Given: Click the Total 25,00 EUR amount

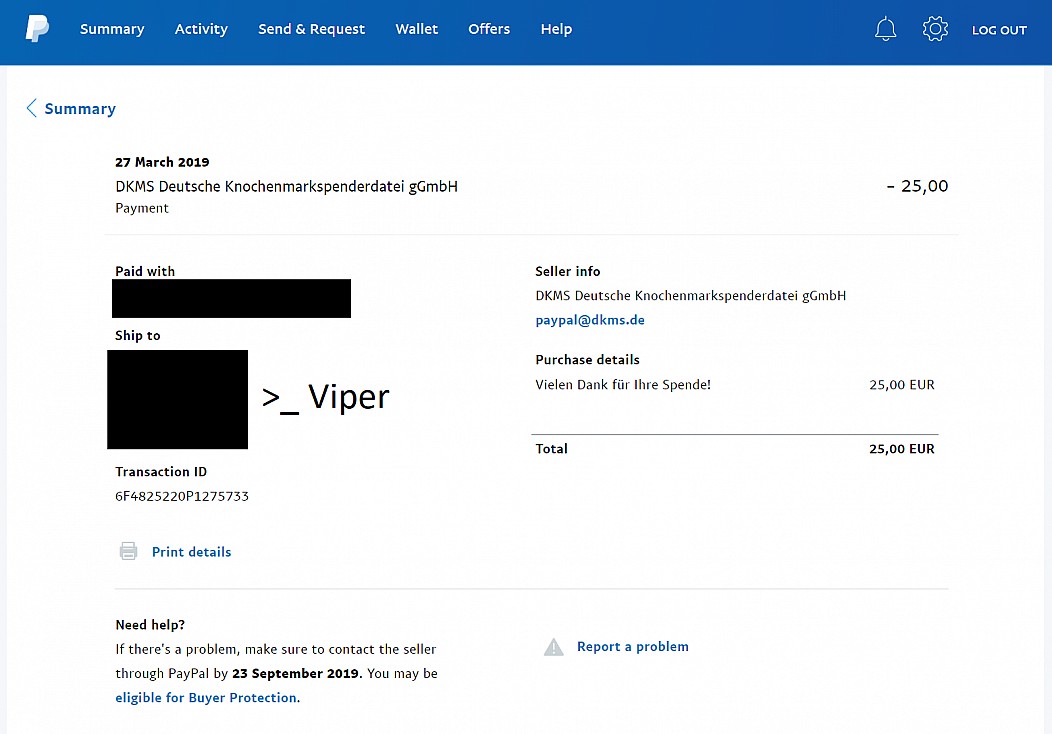Looking at the screenshot, I should click(x=902, y=449).
